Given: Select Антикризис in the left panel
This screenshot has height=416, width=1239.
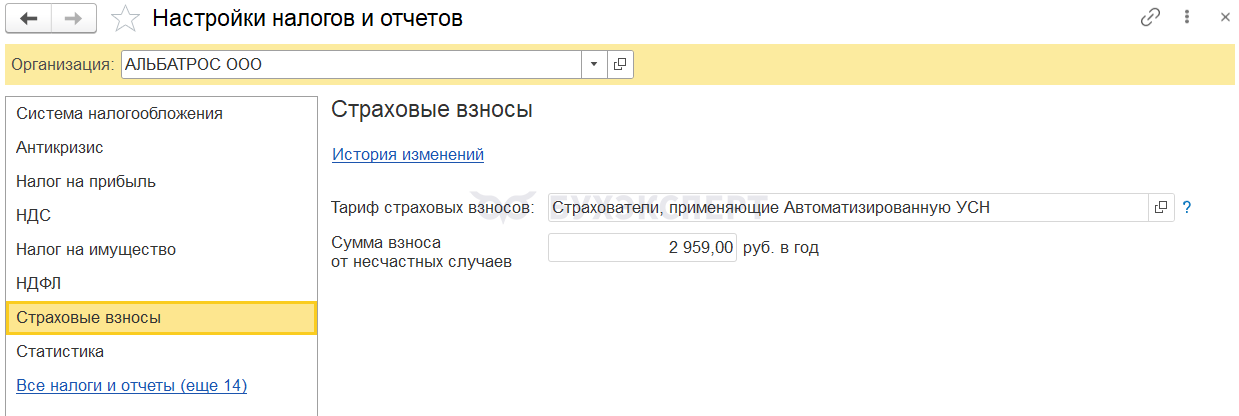Looking at the screenshot, I should pos(60,147).
